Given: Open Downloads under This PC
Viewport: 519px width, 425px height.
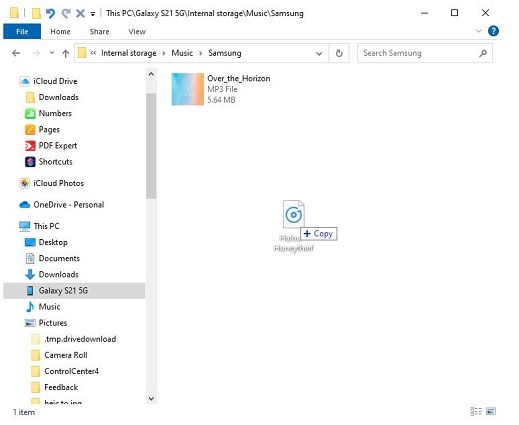Looking at the screenshot, I should pyautogui.click(x=58, y=274).
